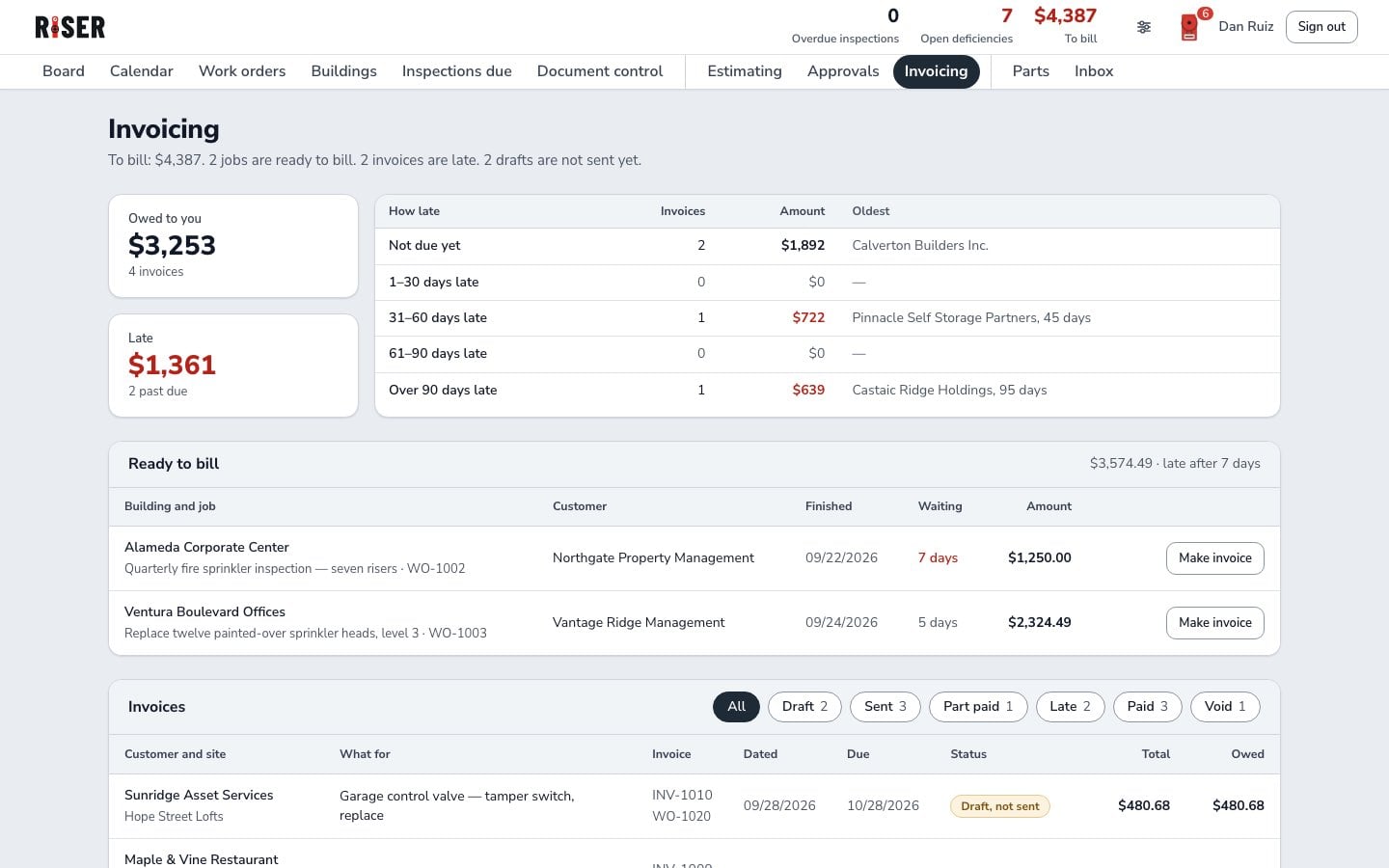Image resolution: width=1389 pixels, height=868 pixels.
Task: Select the Not due yet aging row
Action: (828, 246)
